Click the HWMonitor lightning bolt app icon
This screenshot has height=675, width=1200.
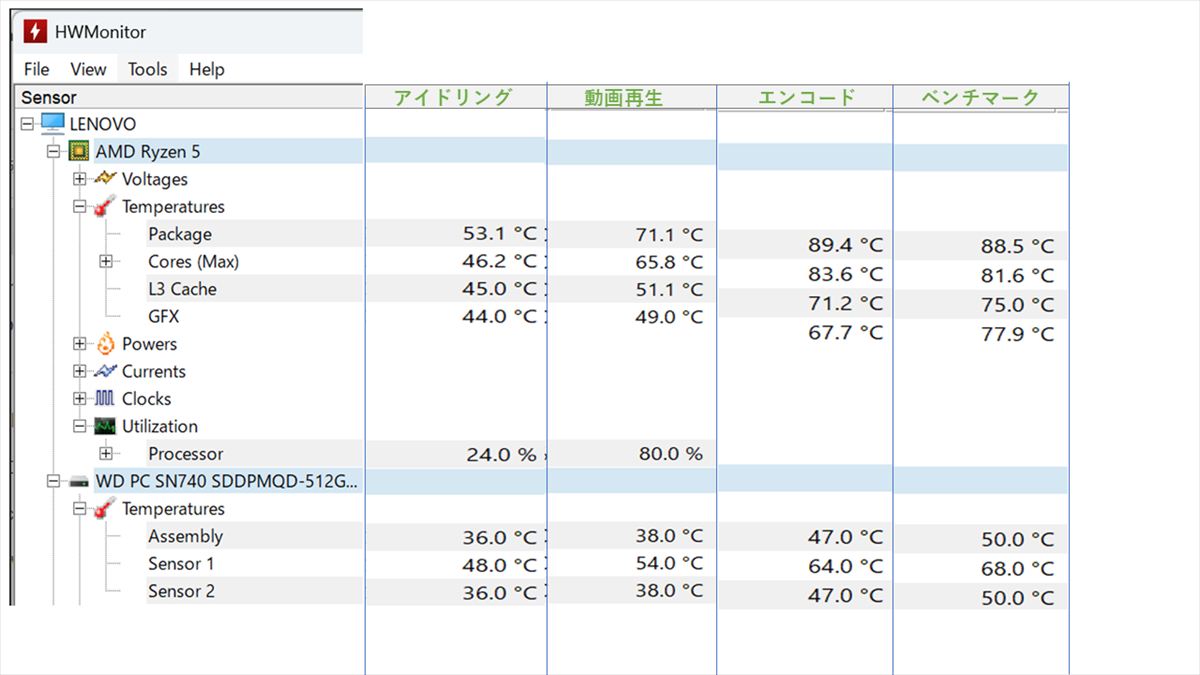point(35,31)
